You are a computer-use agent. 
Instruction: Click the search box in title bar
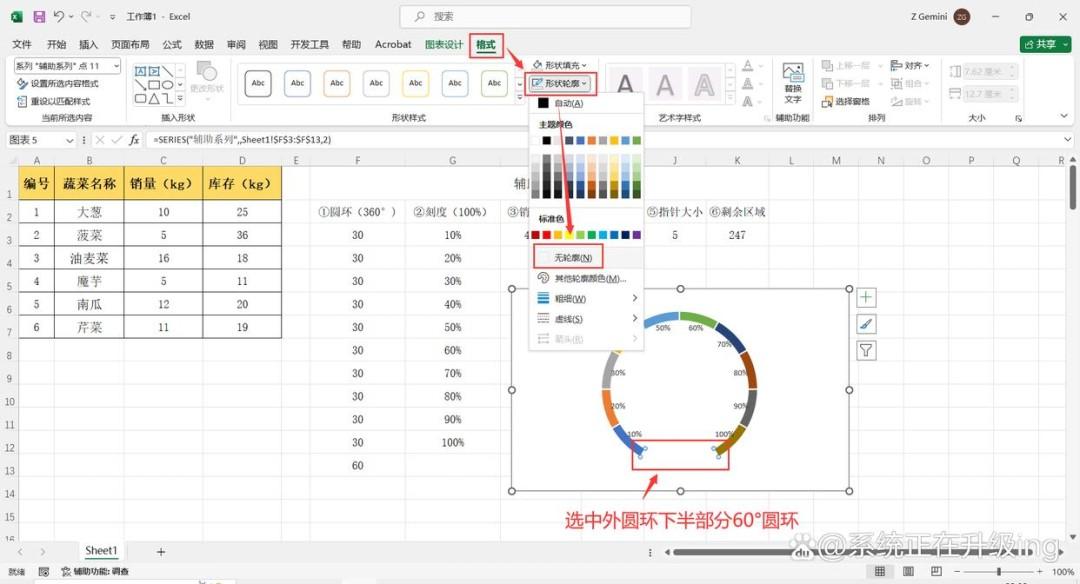tap(545, 17)
